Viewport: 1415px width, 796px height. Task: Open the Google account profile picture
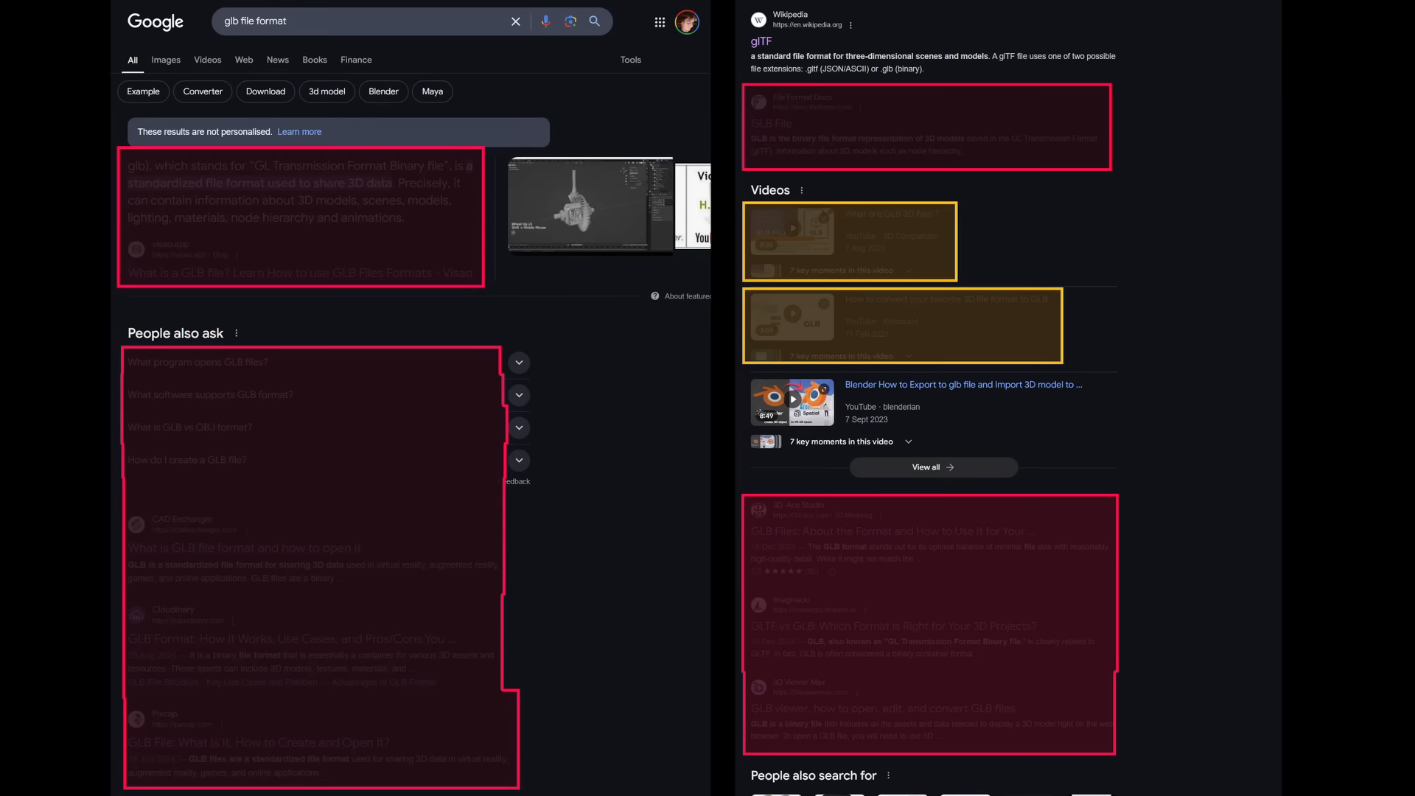click(x=687, y=22)
